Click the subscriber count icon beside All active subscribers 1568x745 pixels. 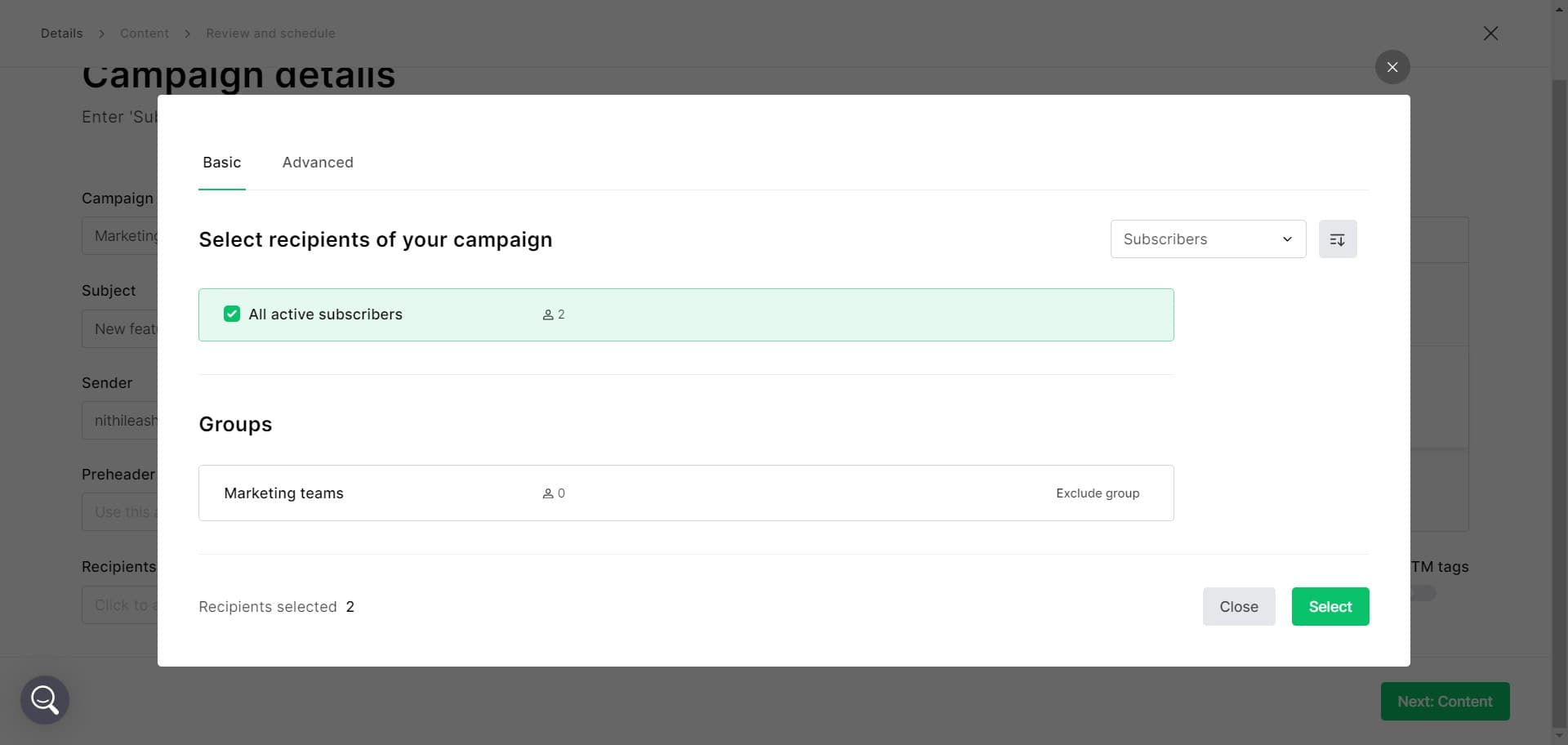[x=548, y=314]
